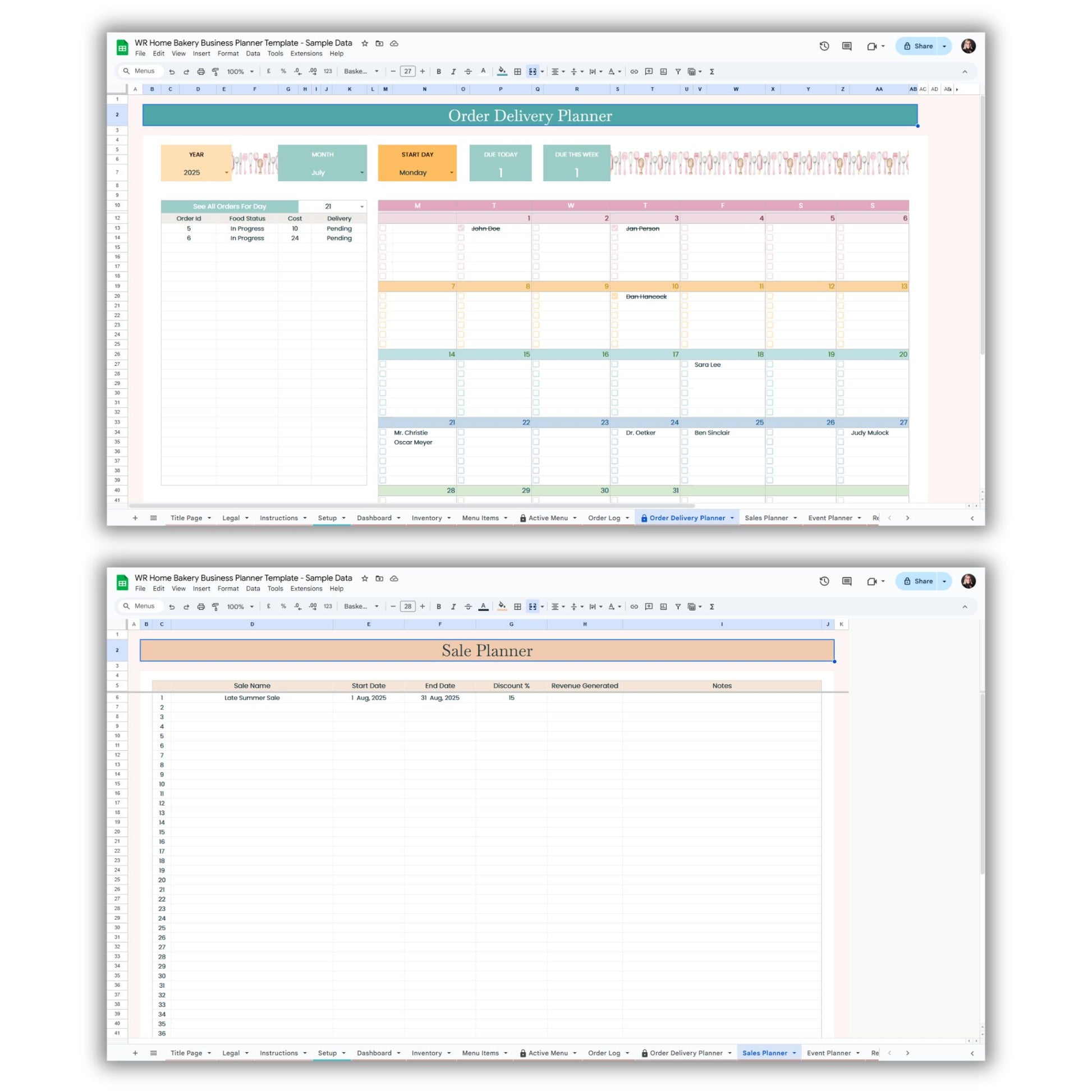Uncheck the checkbox beside Dan Hancock
The image size is (1092, 1092).
coord(614,296)
